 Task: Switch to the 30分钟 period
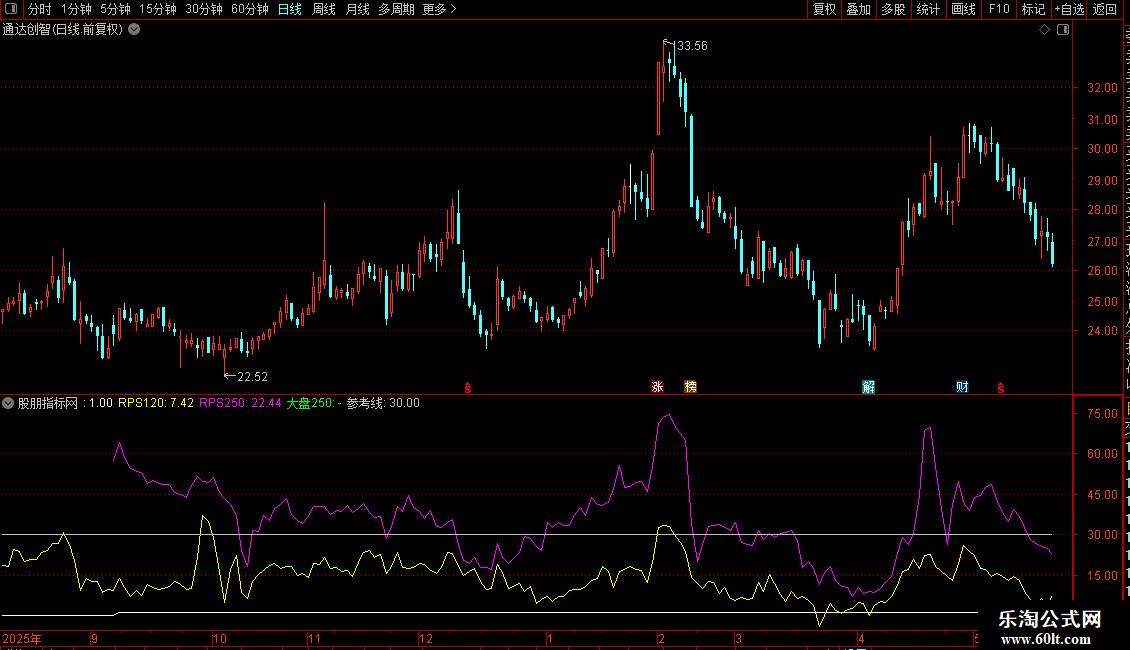[x=204, y=9]
